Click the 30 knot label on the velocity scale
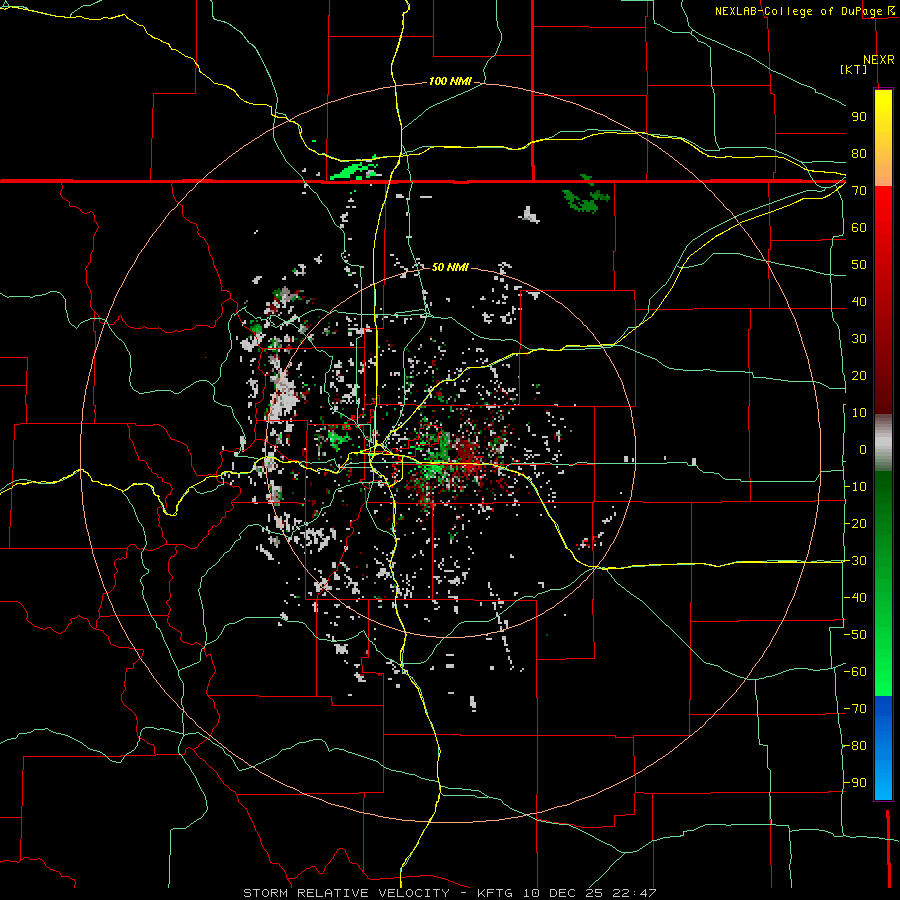The width and height of the screenshot is (900, 900). pyautogui.click(x=859, y=339)
